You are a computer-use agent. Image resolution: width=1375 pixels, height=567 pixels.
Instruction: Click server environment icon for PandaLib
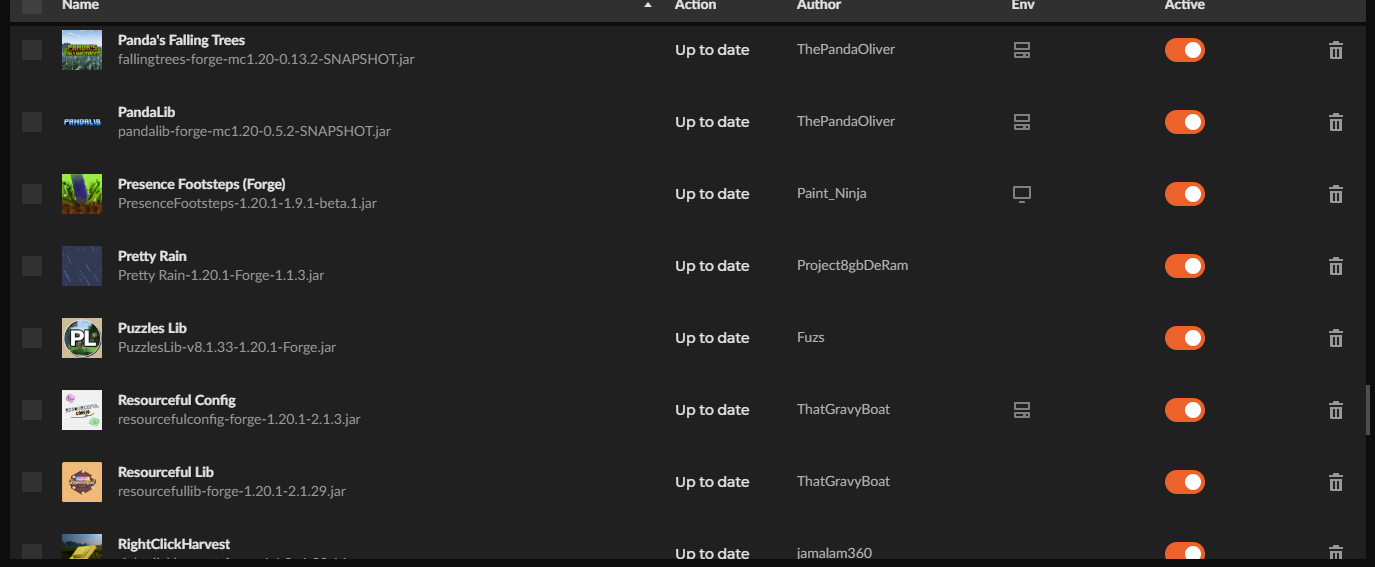click(1021, 122)
